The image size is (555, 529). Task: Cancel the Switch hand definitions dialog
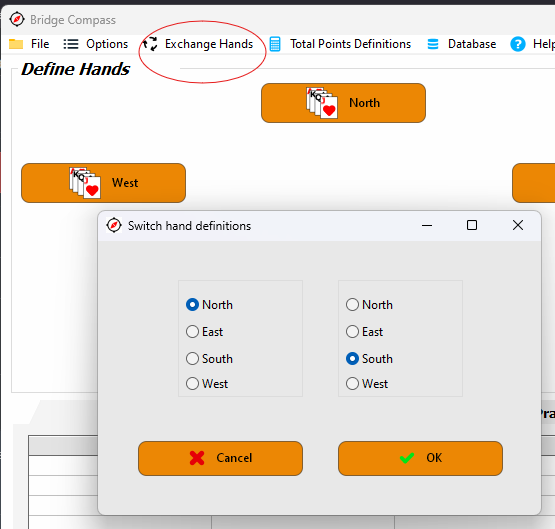coord(220,458)
